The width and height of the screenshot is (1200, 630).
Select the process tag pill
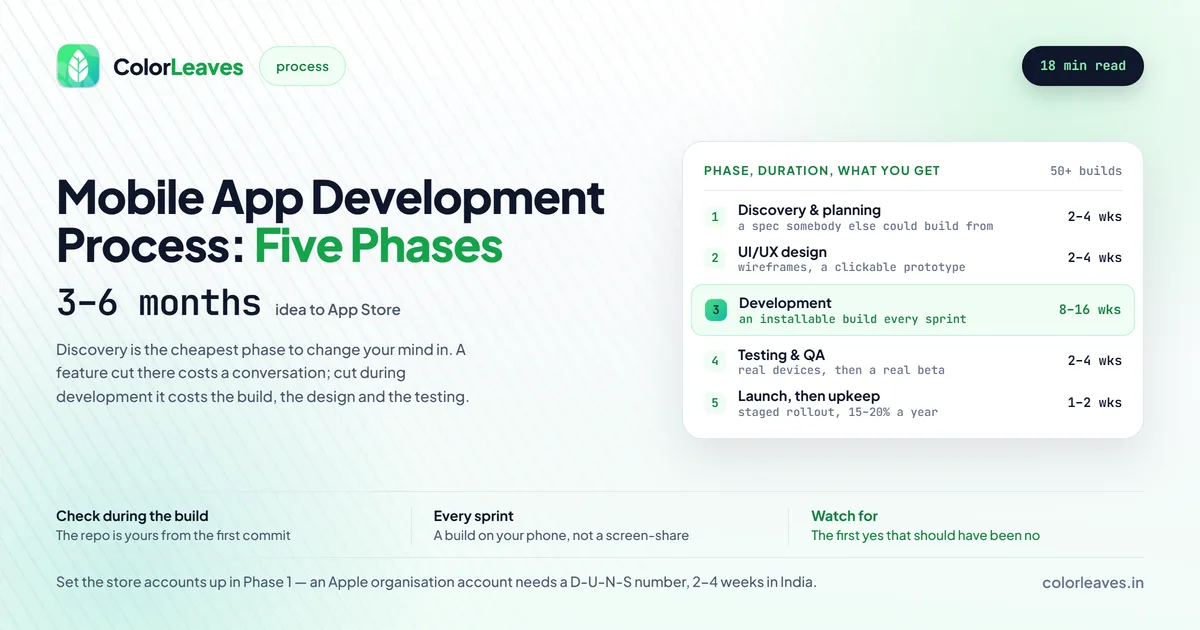tap(302, 66)
